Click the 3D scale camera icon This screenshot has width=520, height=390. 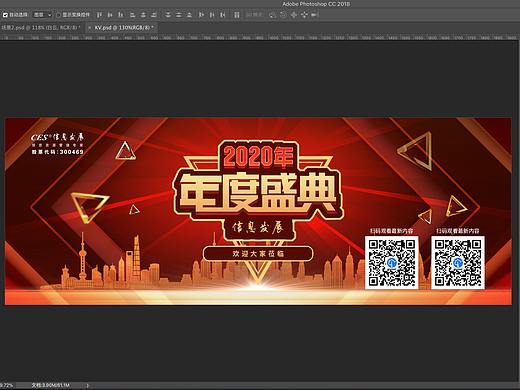coord(314,15)
